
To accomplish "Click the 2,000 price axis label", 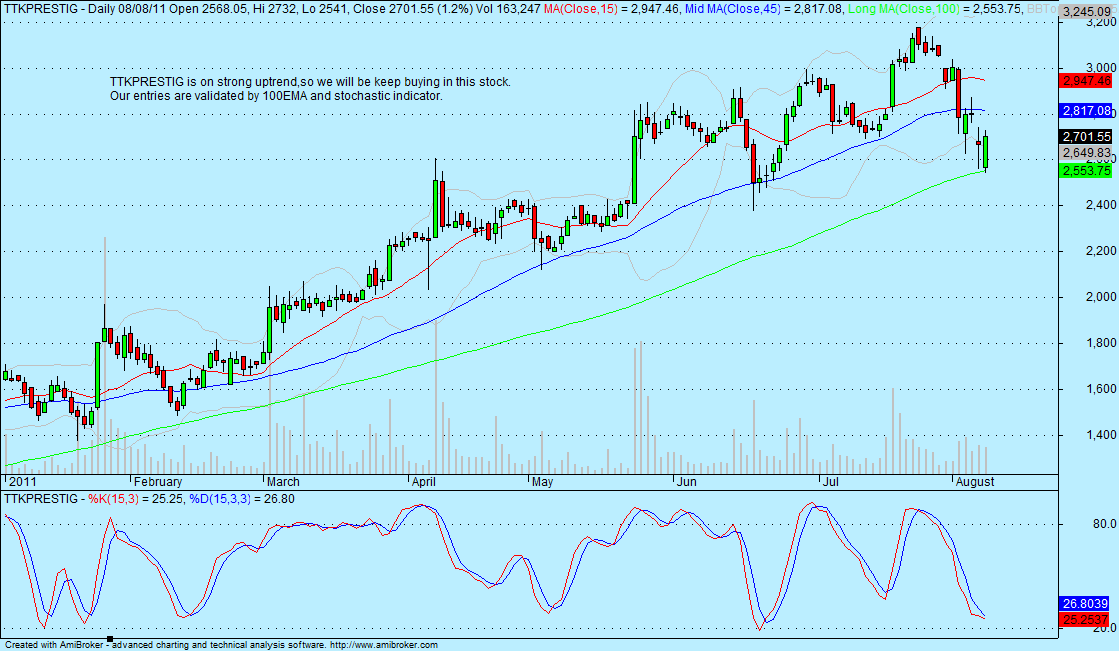I will (x=1100, y=297).
